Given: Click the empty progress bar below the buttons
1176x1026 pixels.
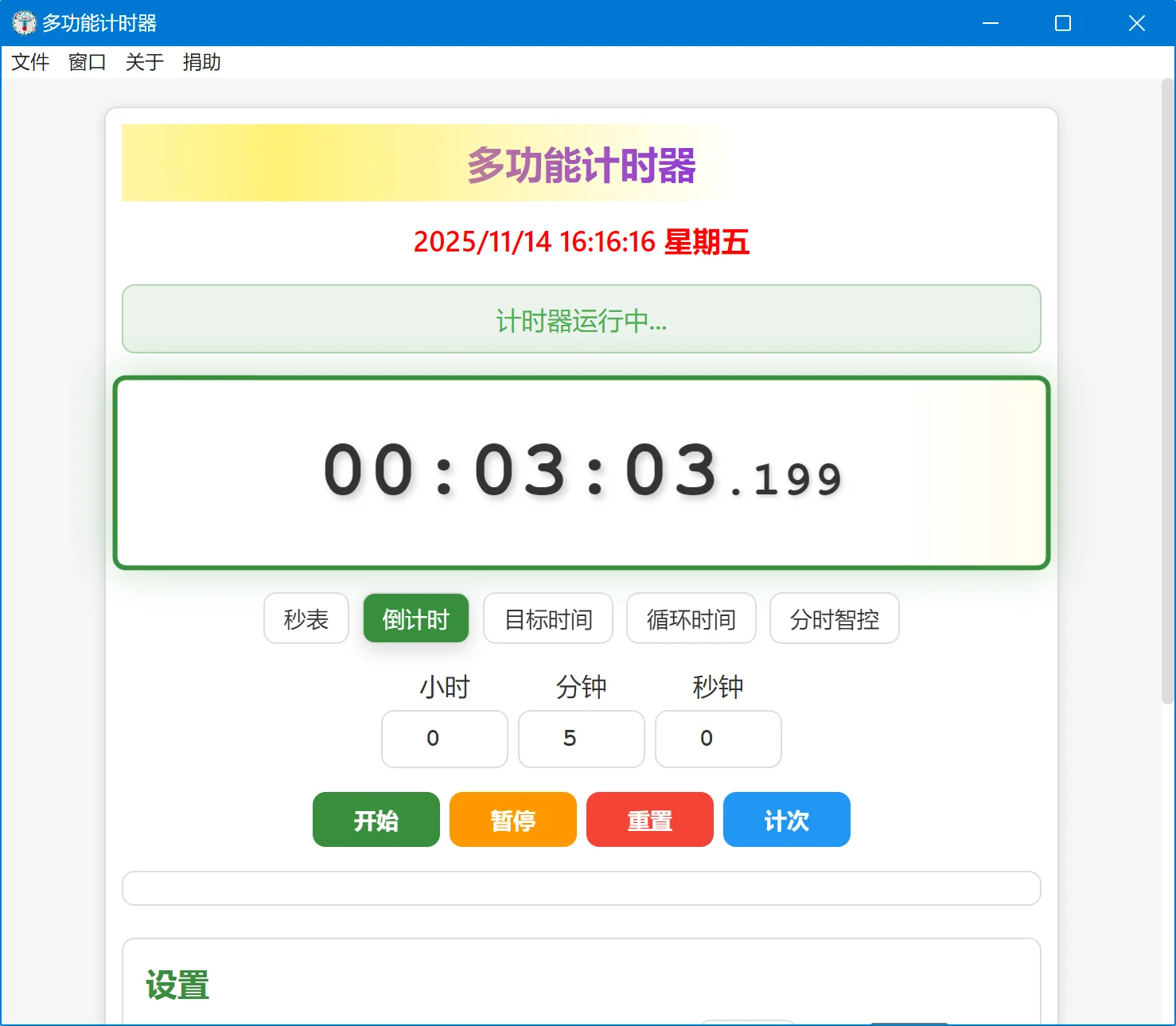Looking at the screenshot, I should coord(581,888).
